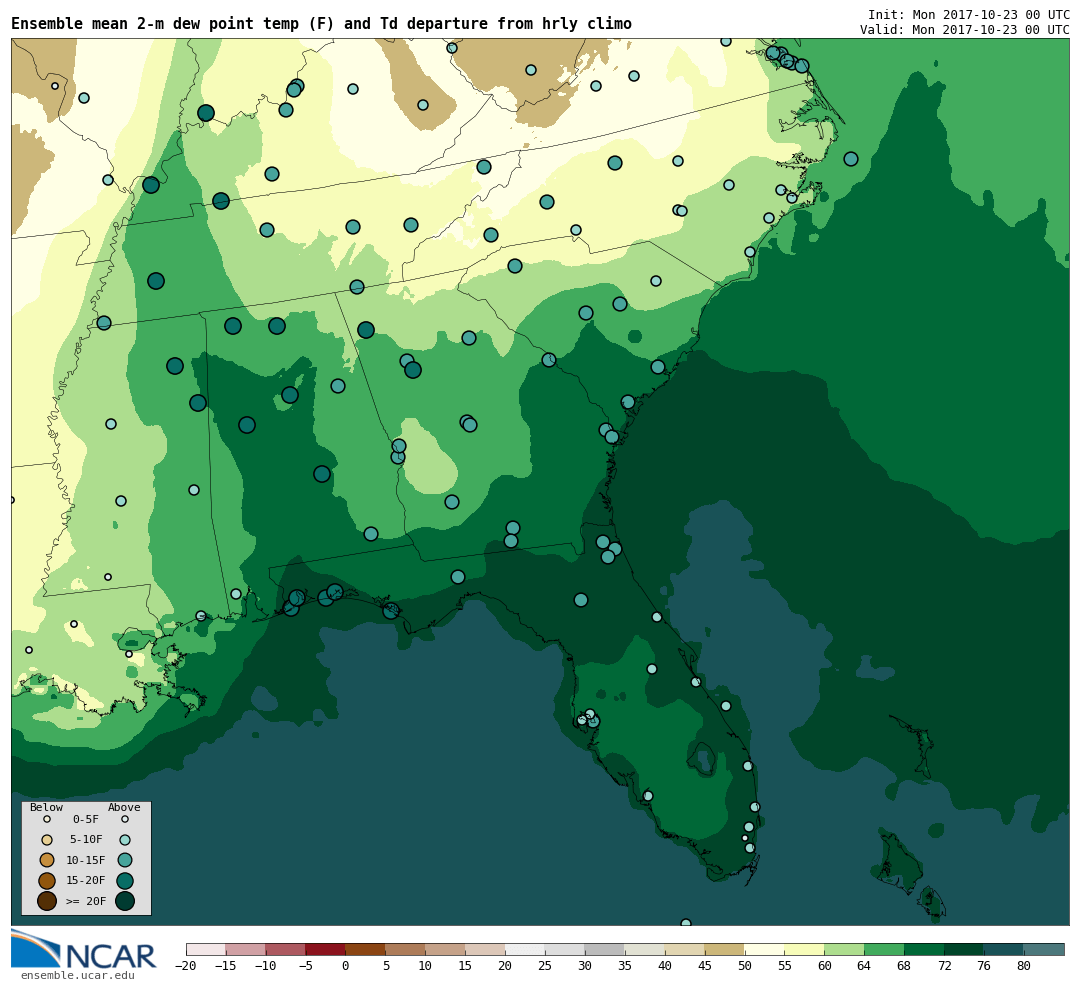Image resolution: width=1080 pixels, height=988 pixels.
Task: Pick the colorbar swatch between -15 and -10
Action: coord(246,949)
